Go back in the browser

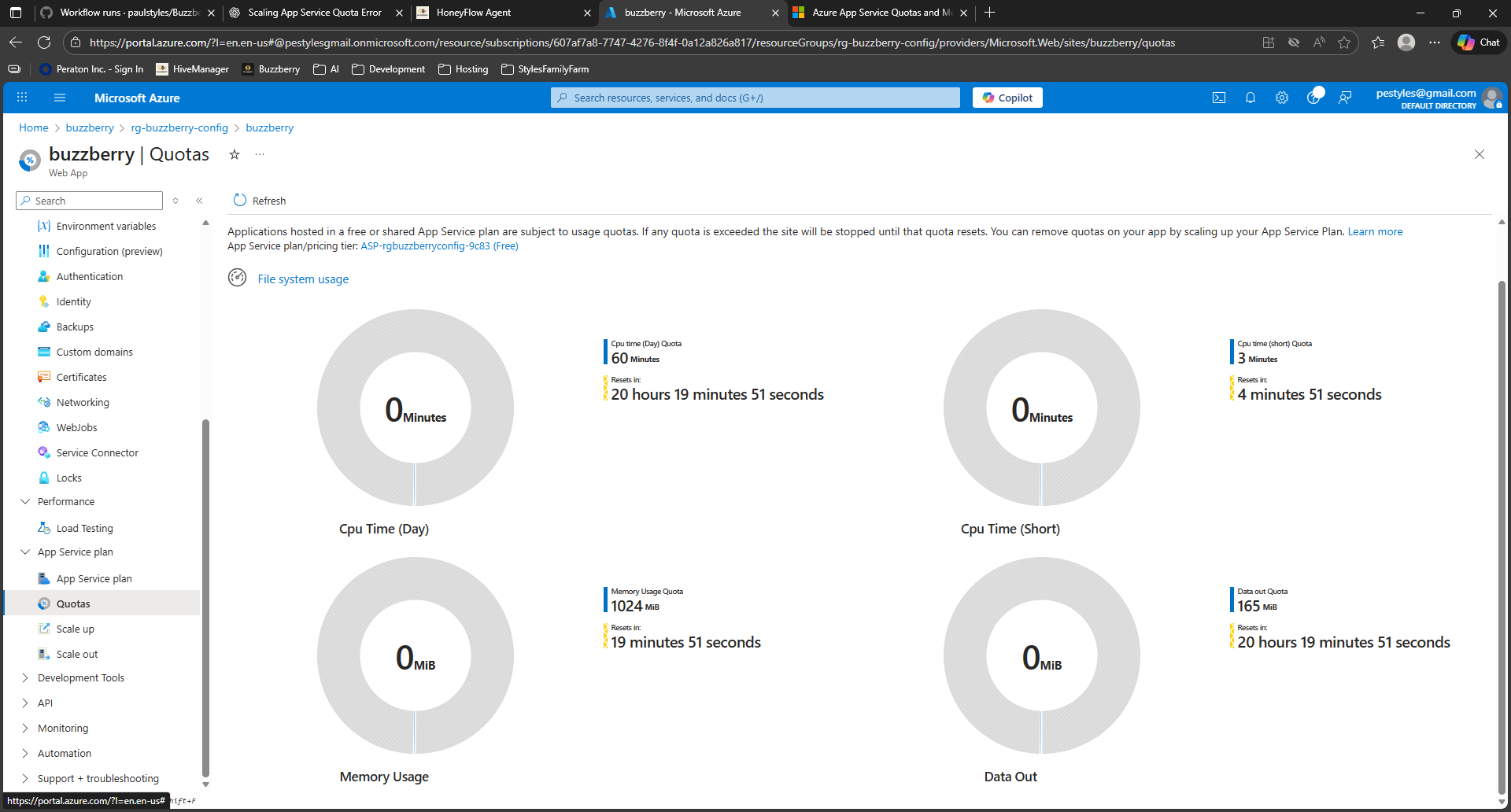pos(16,42)
